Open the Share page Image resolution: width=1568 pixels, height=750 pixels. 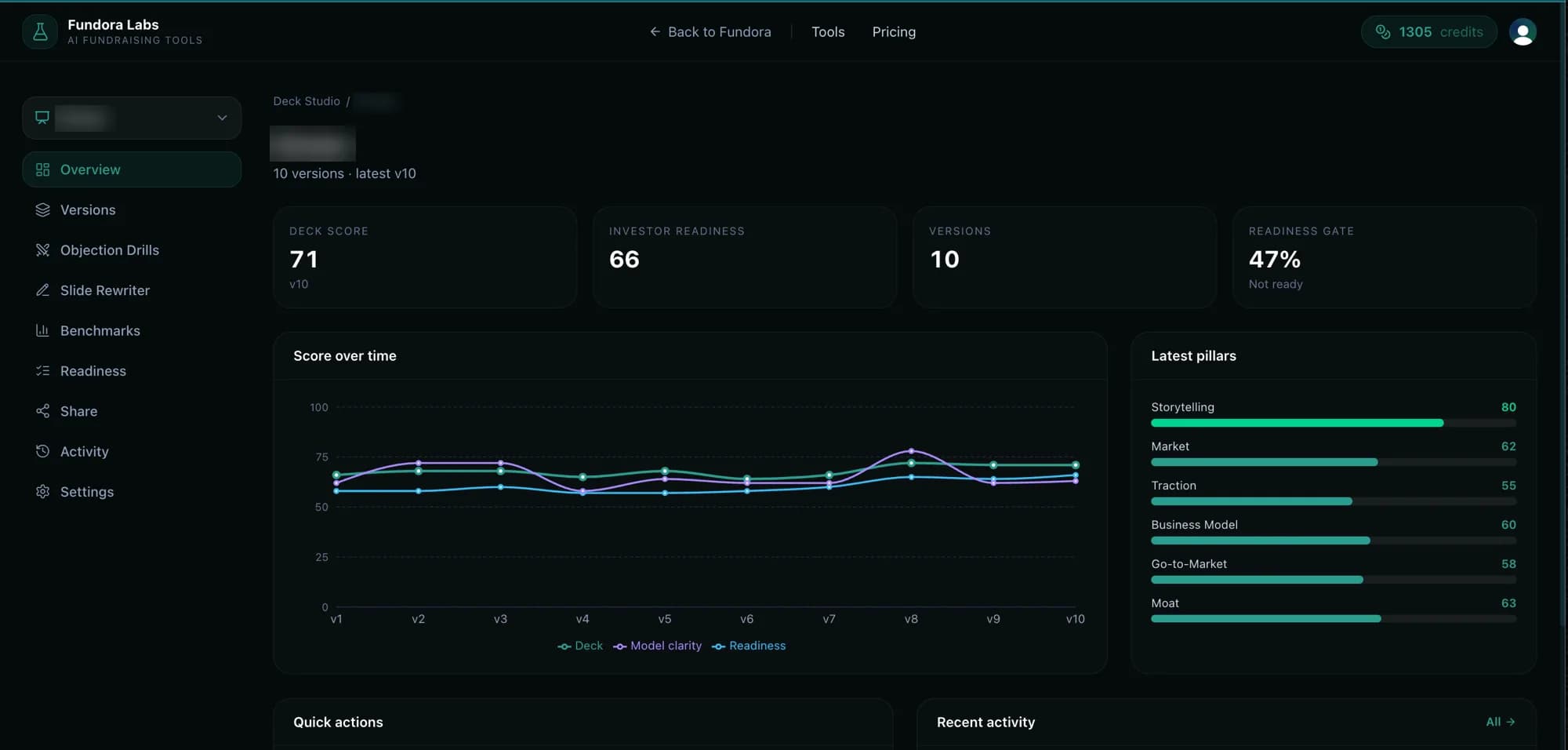132,411
